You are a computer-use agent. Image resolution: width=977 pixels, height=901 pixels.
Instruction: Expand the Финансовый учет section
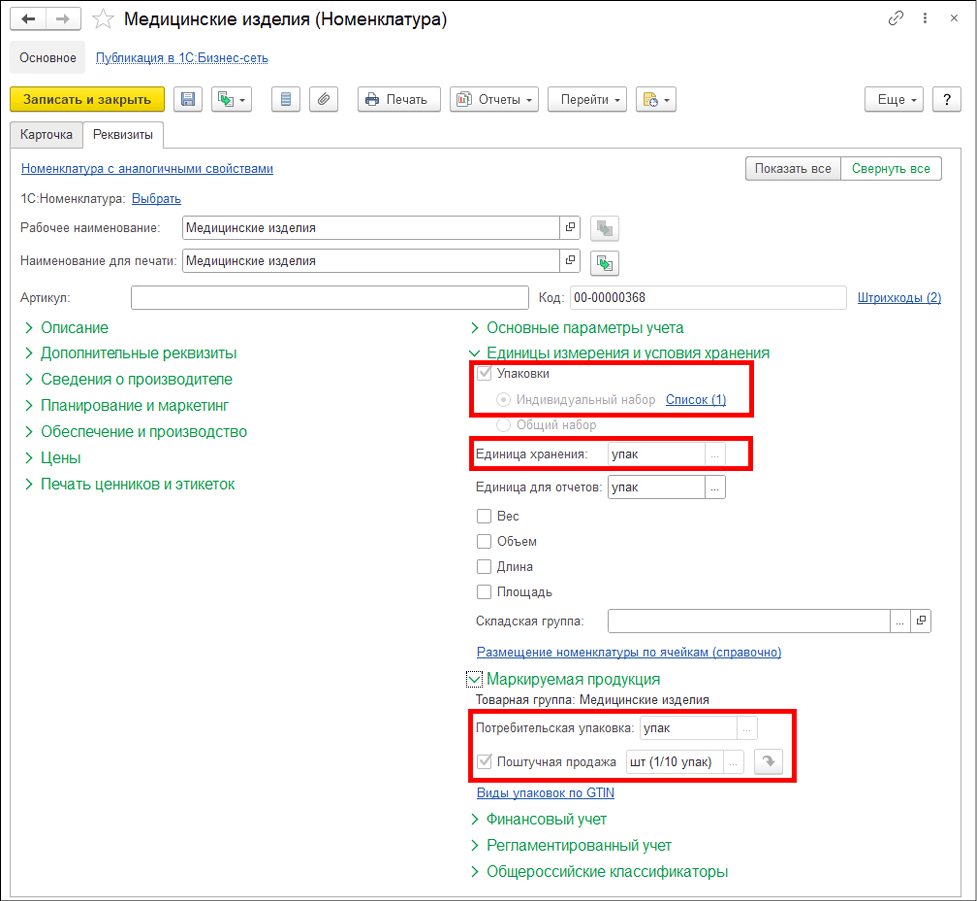(x=546, y=819)
